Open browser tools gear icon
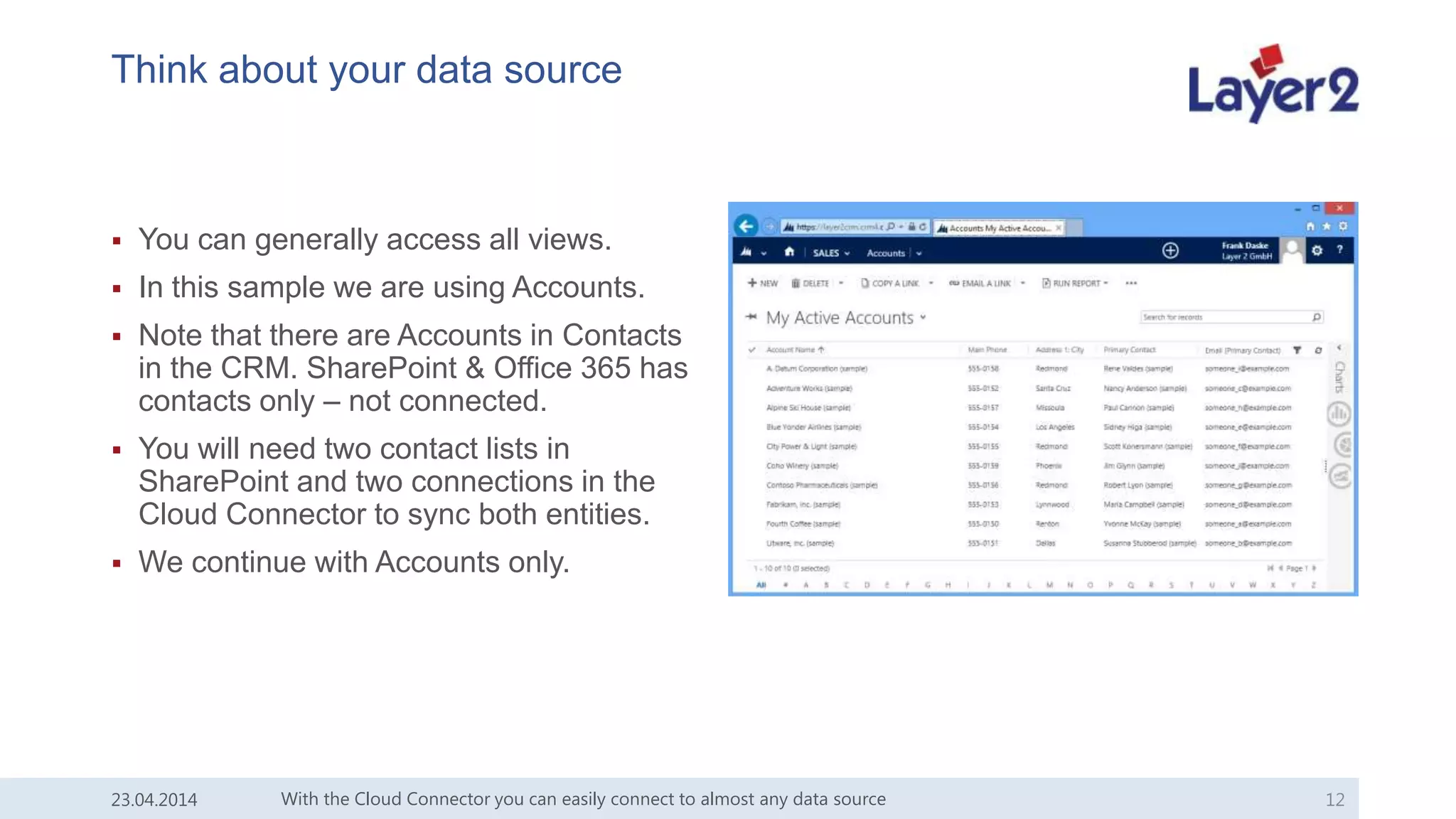 (1343, 226)
